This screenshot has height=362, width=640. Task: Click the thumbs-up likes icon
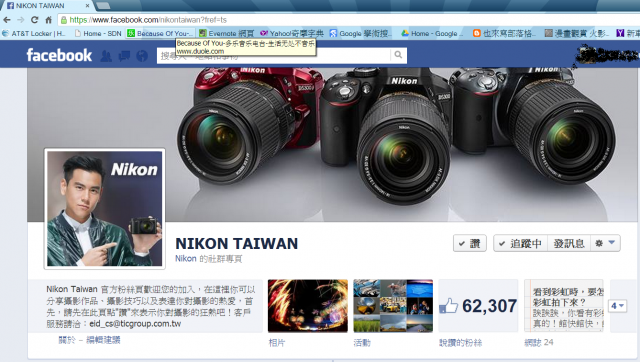pyautogui.click(x=449, y=306)
